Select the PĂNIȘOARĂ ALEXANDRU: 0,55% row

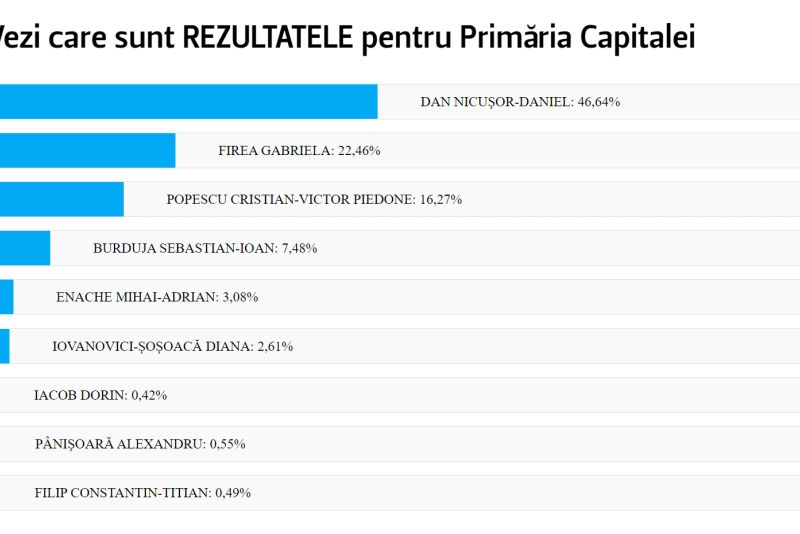point(140,444)
